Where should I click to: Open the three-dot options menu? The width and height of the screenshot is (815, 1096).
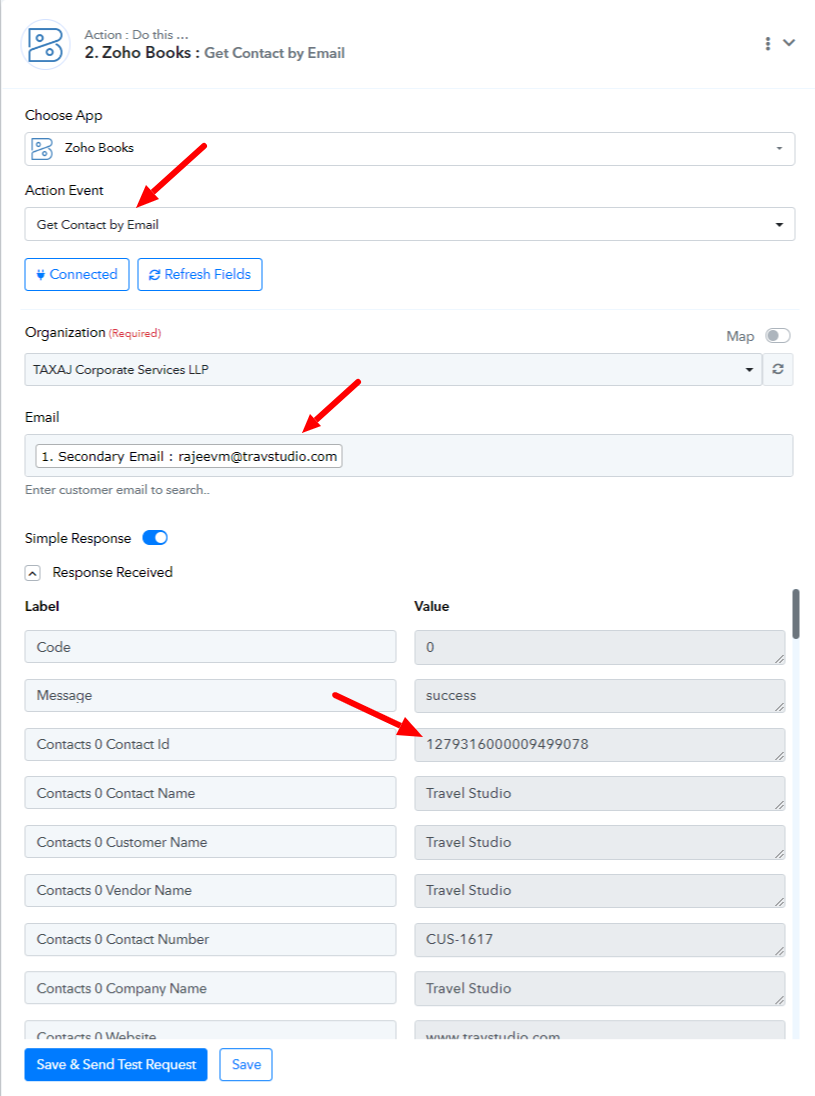767,43
